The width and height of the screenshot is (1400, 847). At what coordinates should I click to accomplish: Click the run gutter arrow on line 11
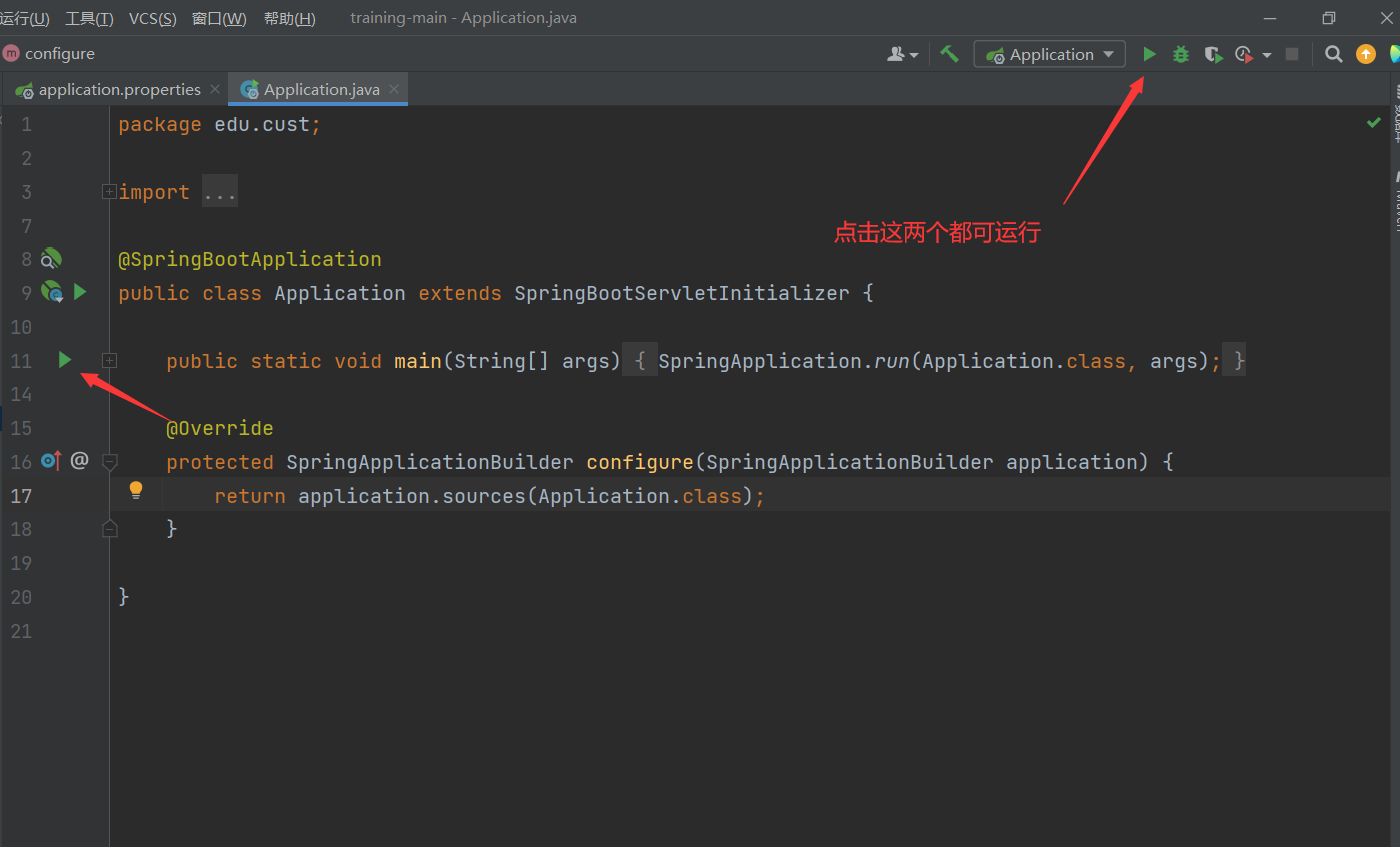click(x=65, y=360)
